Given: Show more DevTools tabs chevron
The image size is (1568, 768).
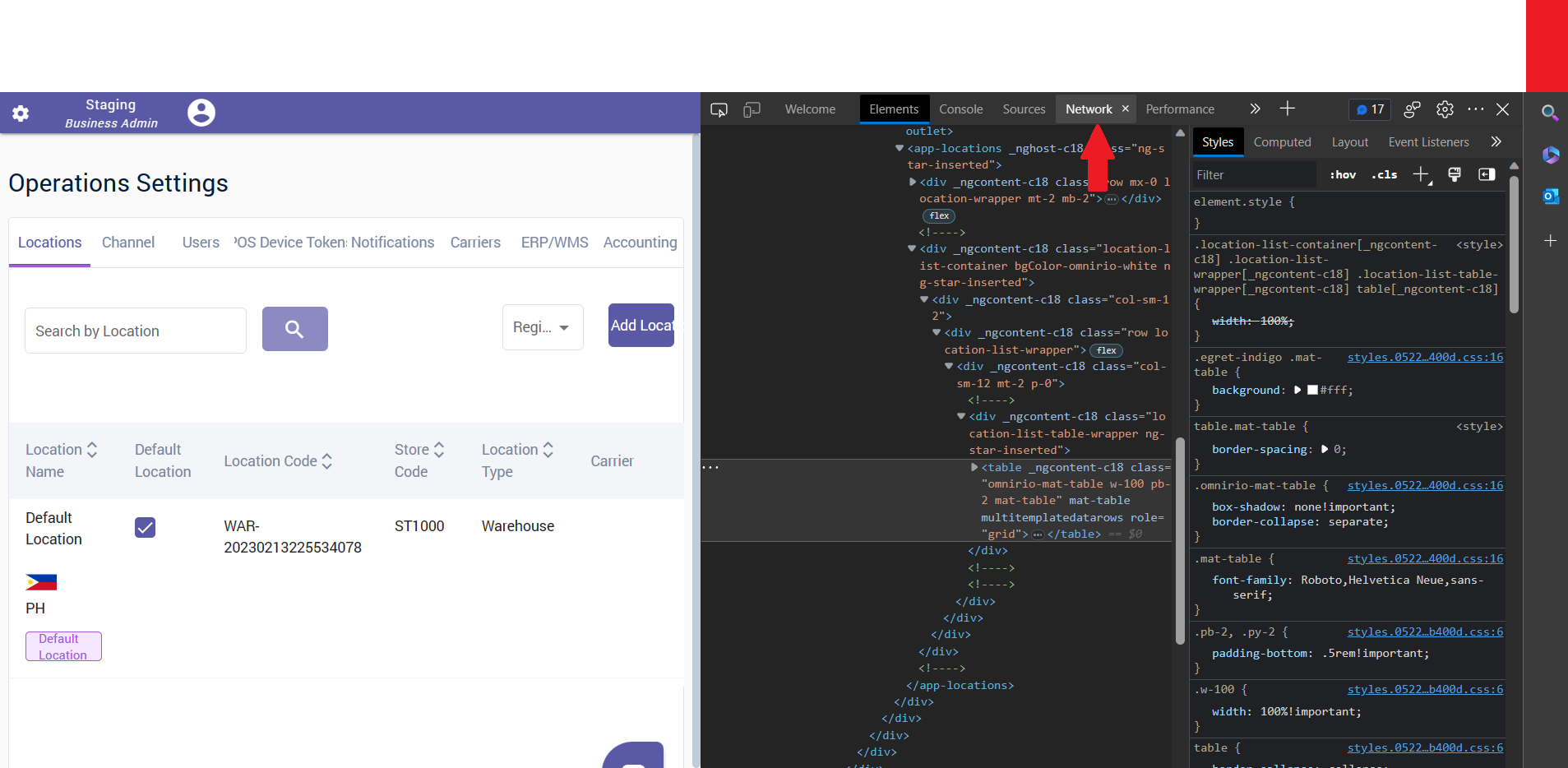Looking at the screenshot, I should coord(1255,109).
